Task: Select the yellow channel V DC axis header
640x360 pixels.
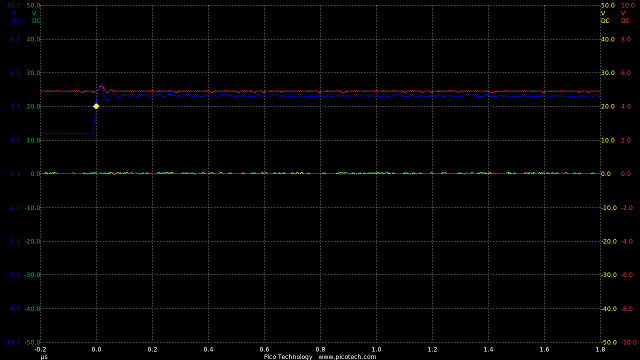Action: coord(605,17)
